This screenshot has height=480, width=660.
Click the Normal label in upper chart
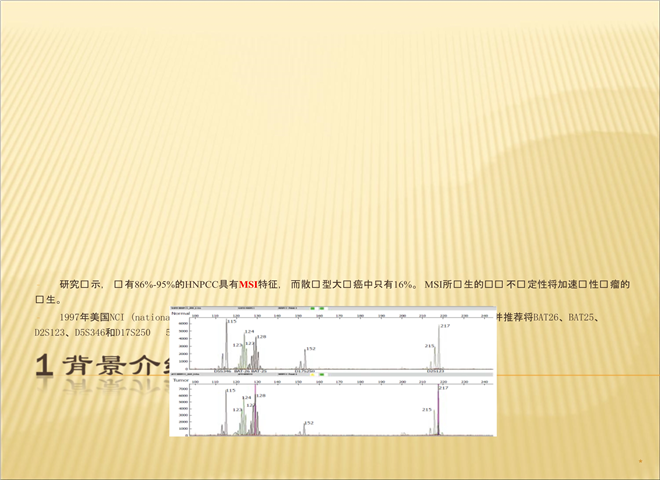[181, 314]
